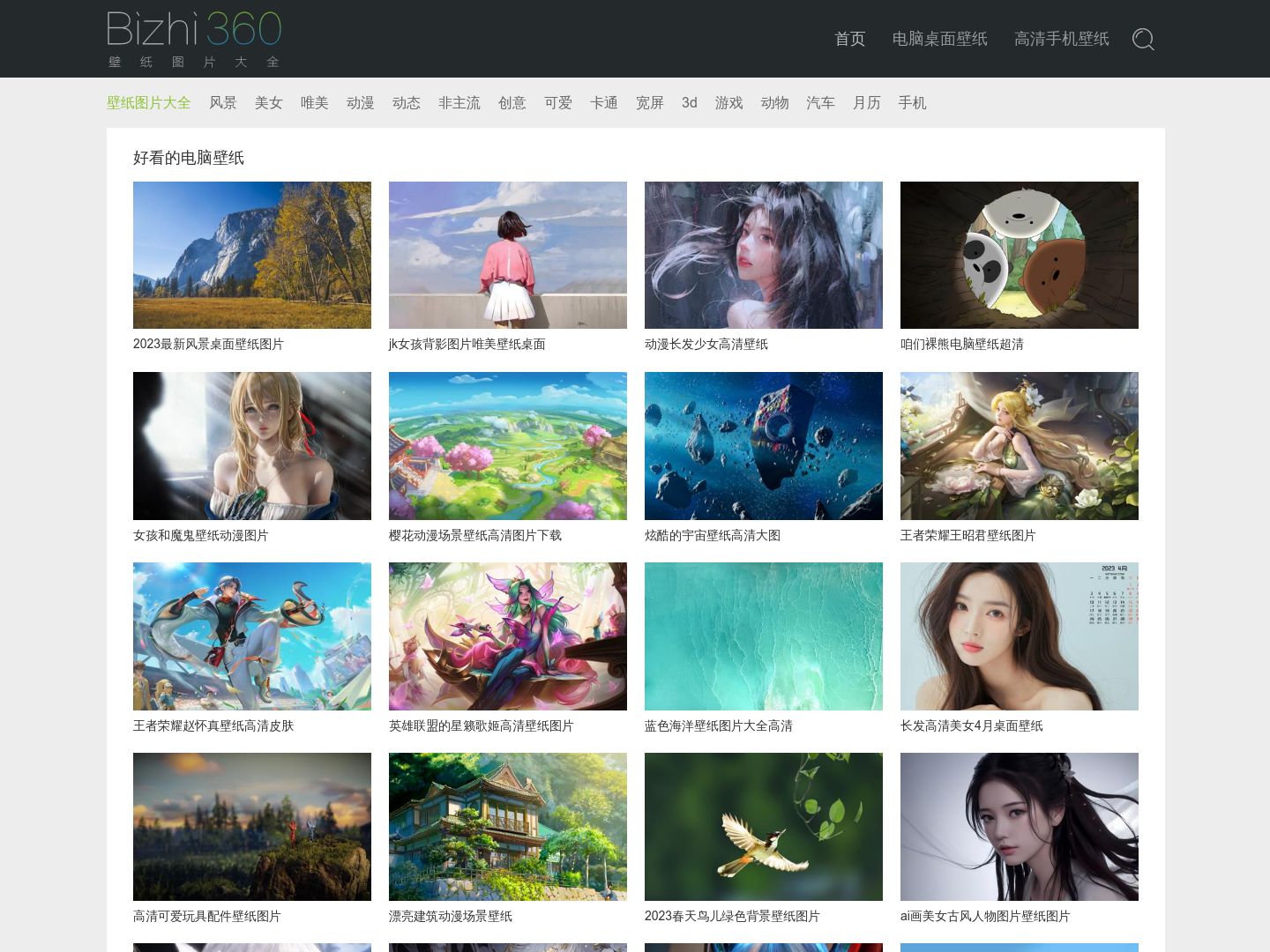The width and height of the screenshot is (1270, 952).
Task: Select the 动漫 category
Action: point(361,102)
